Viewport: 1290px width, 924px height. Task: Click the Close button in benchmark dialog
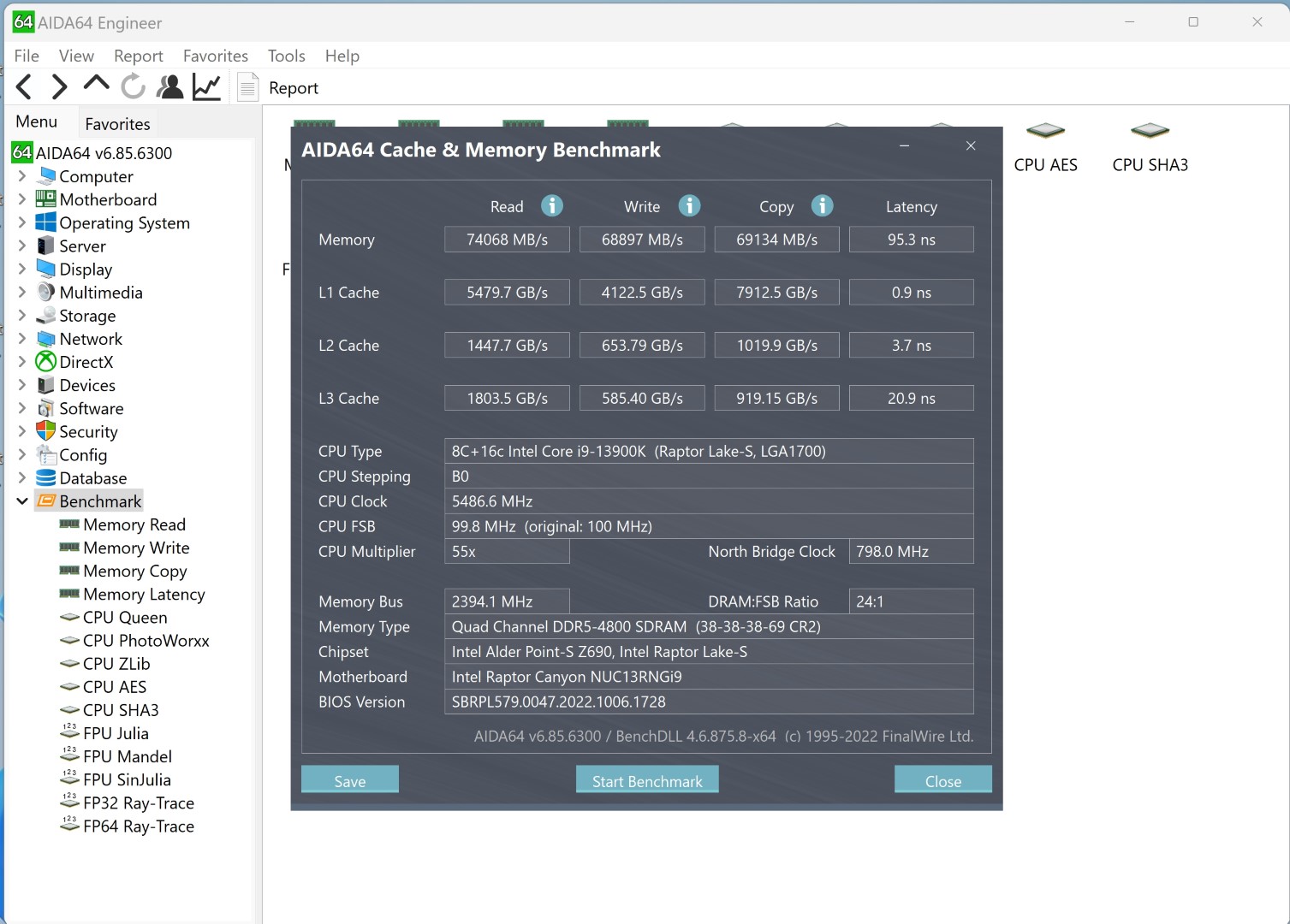click(943, 780)
